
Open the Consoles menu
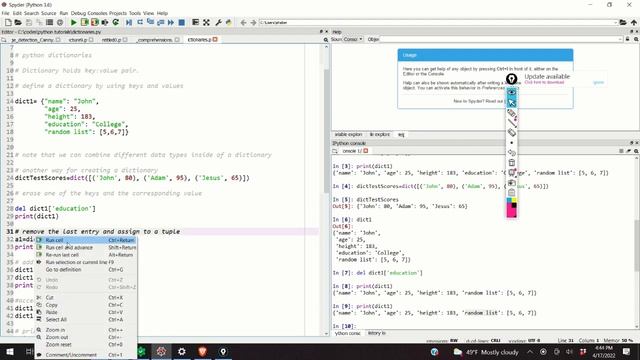click(x=97, y=13)
